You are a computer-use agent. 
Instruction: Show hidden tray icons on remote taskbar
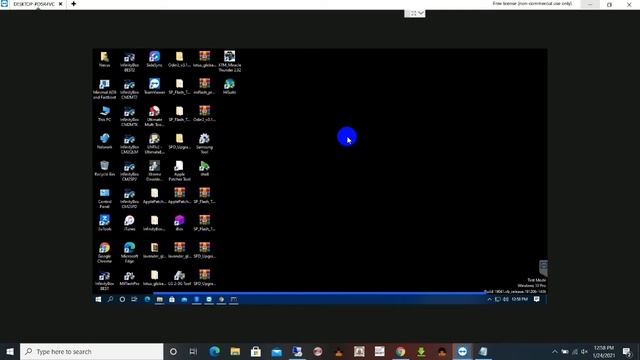click(x=489, y=299)
